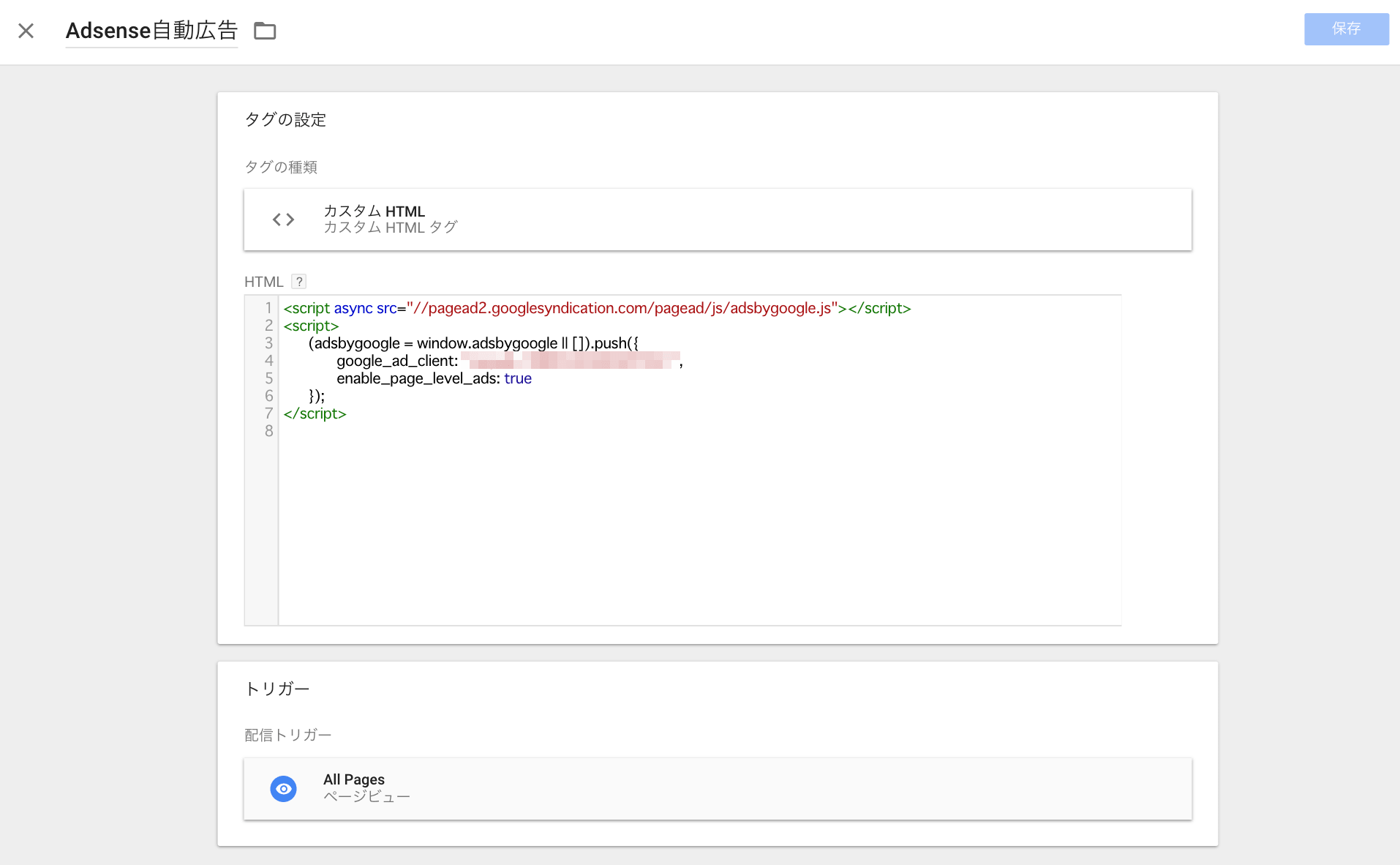Open folder selector next to tag name
1400x865 pixels.
tap(265, 31)
